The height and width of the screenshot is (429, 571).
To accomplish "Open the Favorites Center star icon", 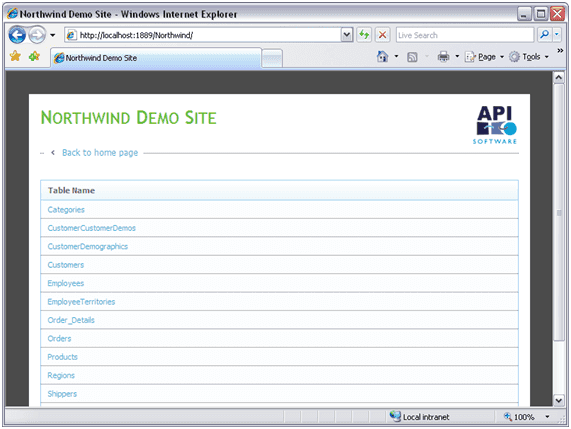I will pos(15,56).
